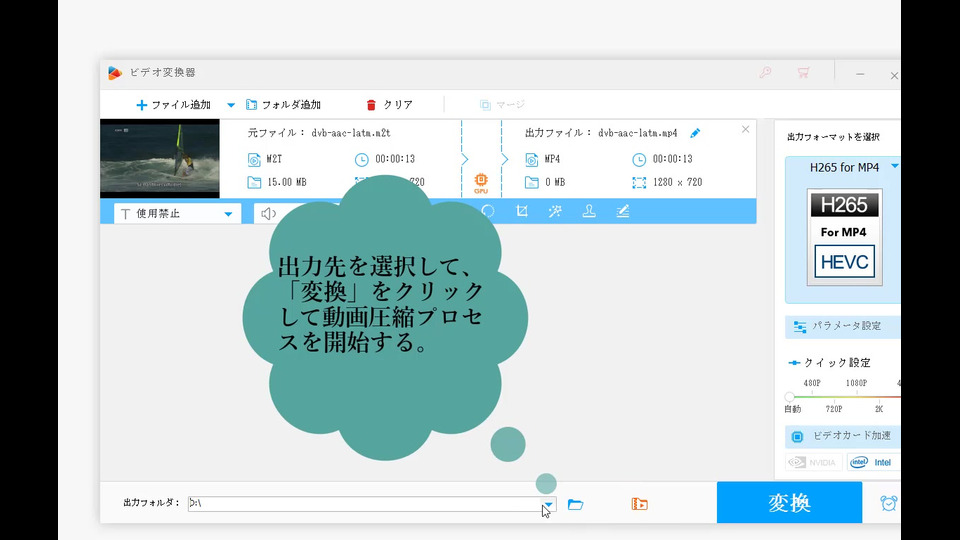This screenshot has width=960, height=540.
Task: Click the watermark stamp icon
Action: coord(589,211)
